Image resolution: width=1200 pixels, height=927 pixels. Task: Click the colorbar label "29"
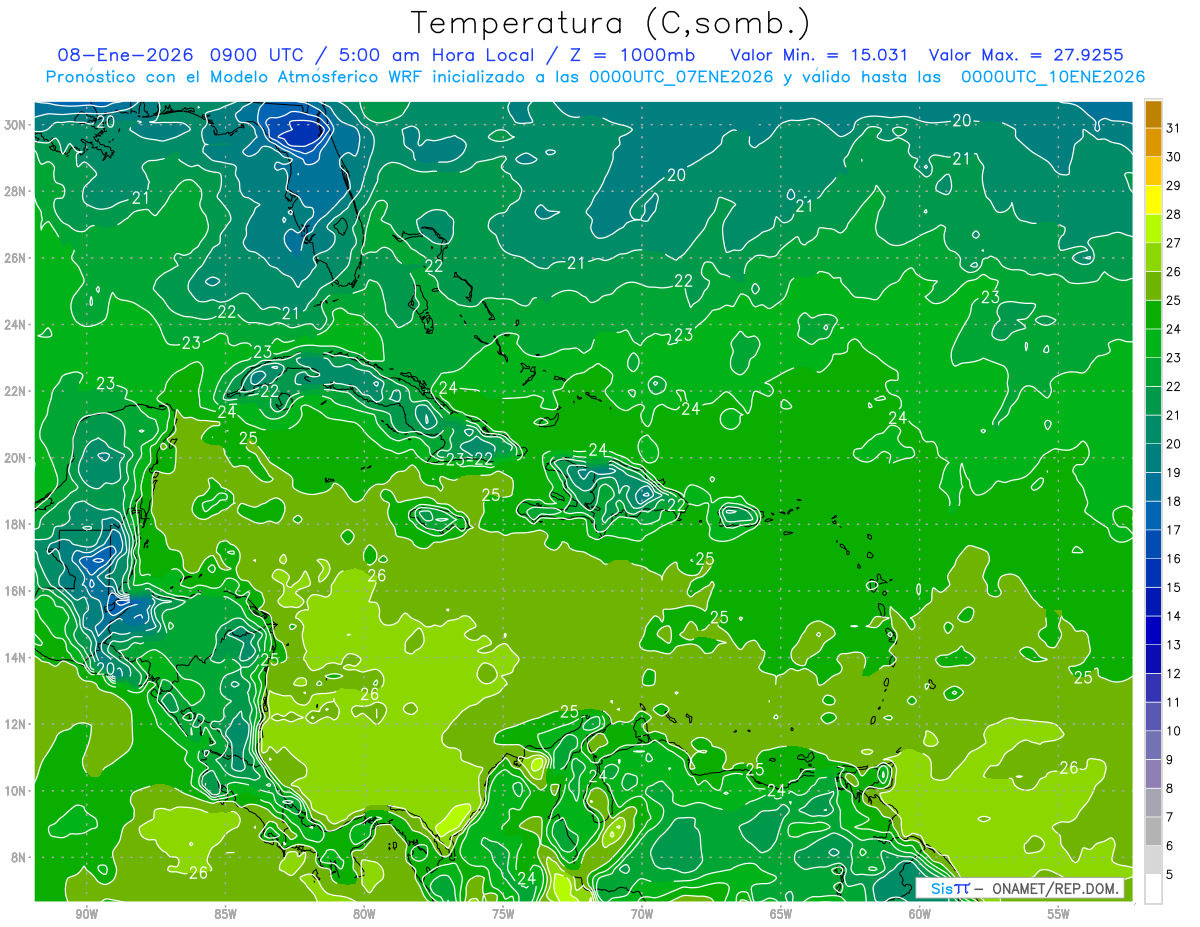pyautogui.click(x=1173, y=185)
